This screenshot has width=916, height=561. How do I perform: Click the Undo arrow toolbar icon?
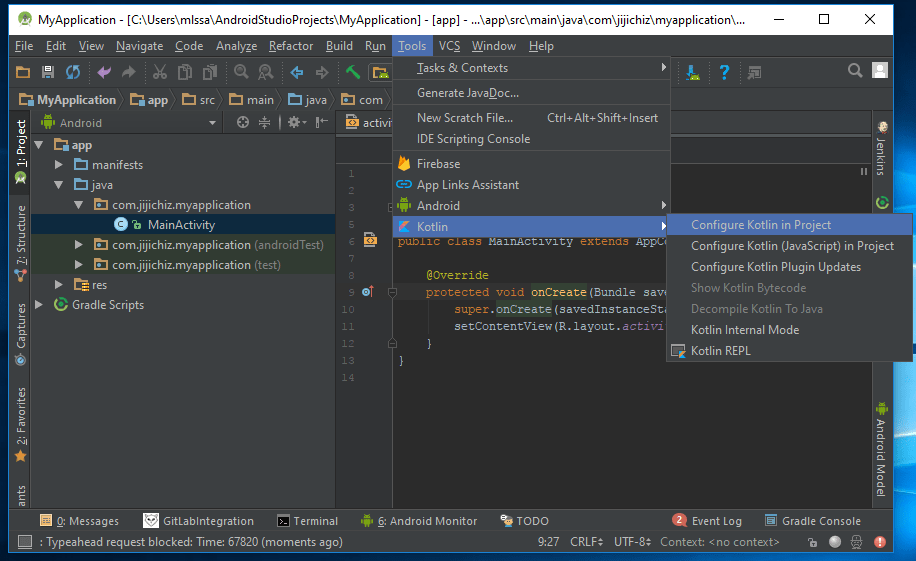104,72
